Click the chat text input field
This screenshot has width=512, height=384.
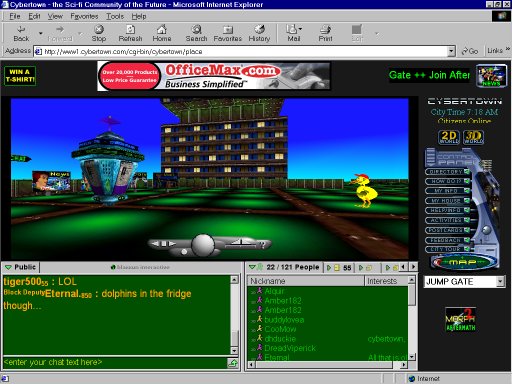pos(115,363)
